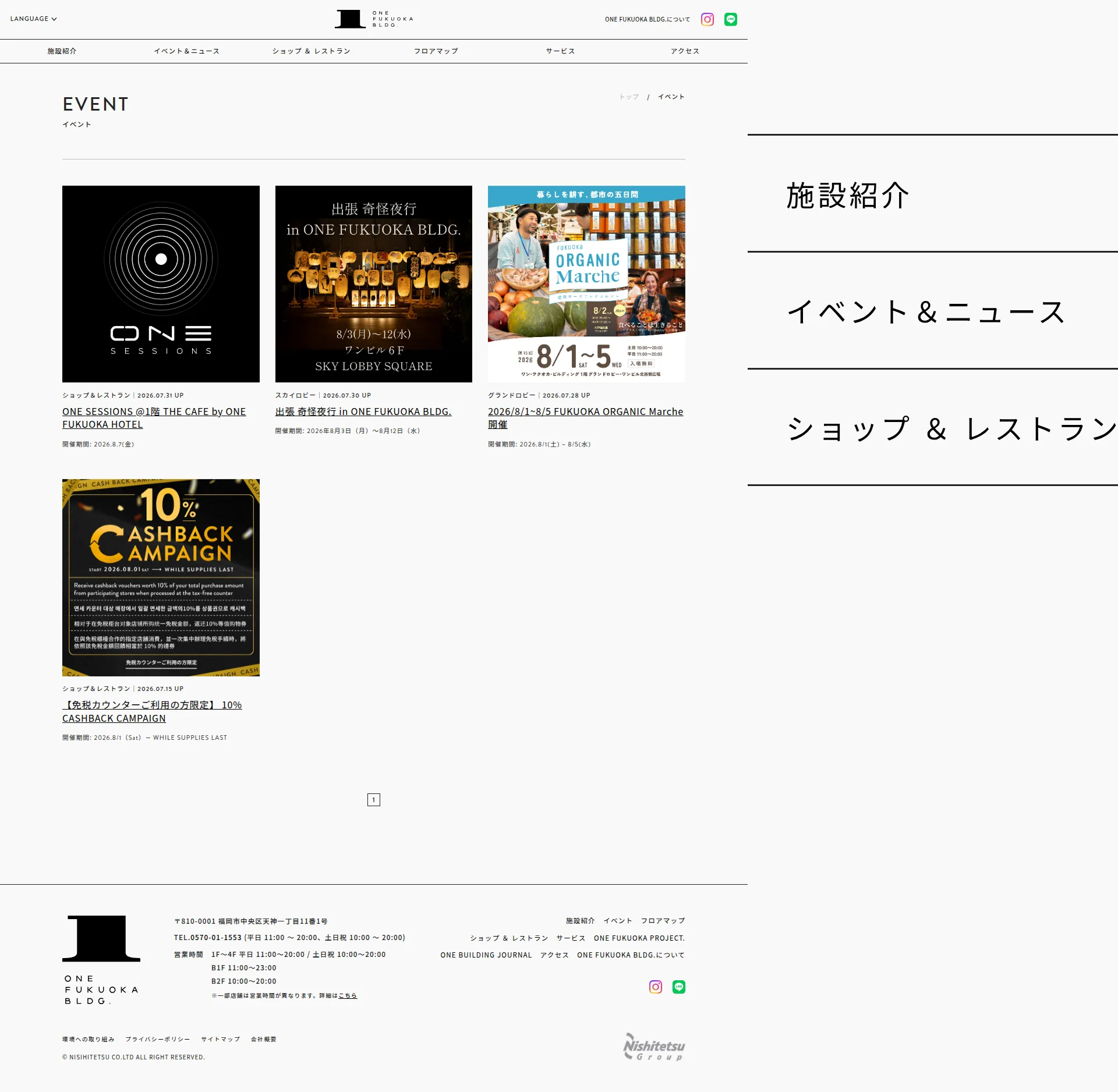The image size is (1118, 1092).
Task: Open the プライバシーポリシー footer link
Action: click(x=158, y=1040)
